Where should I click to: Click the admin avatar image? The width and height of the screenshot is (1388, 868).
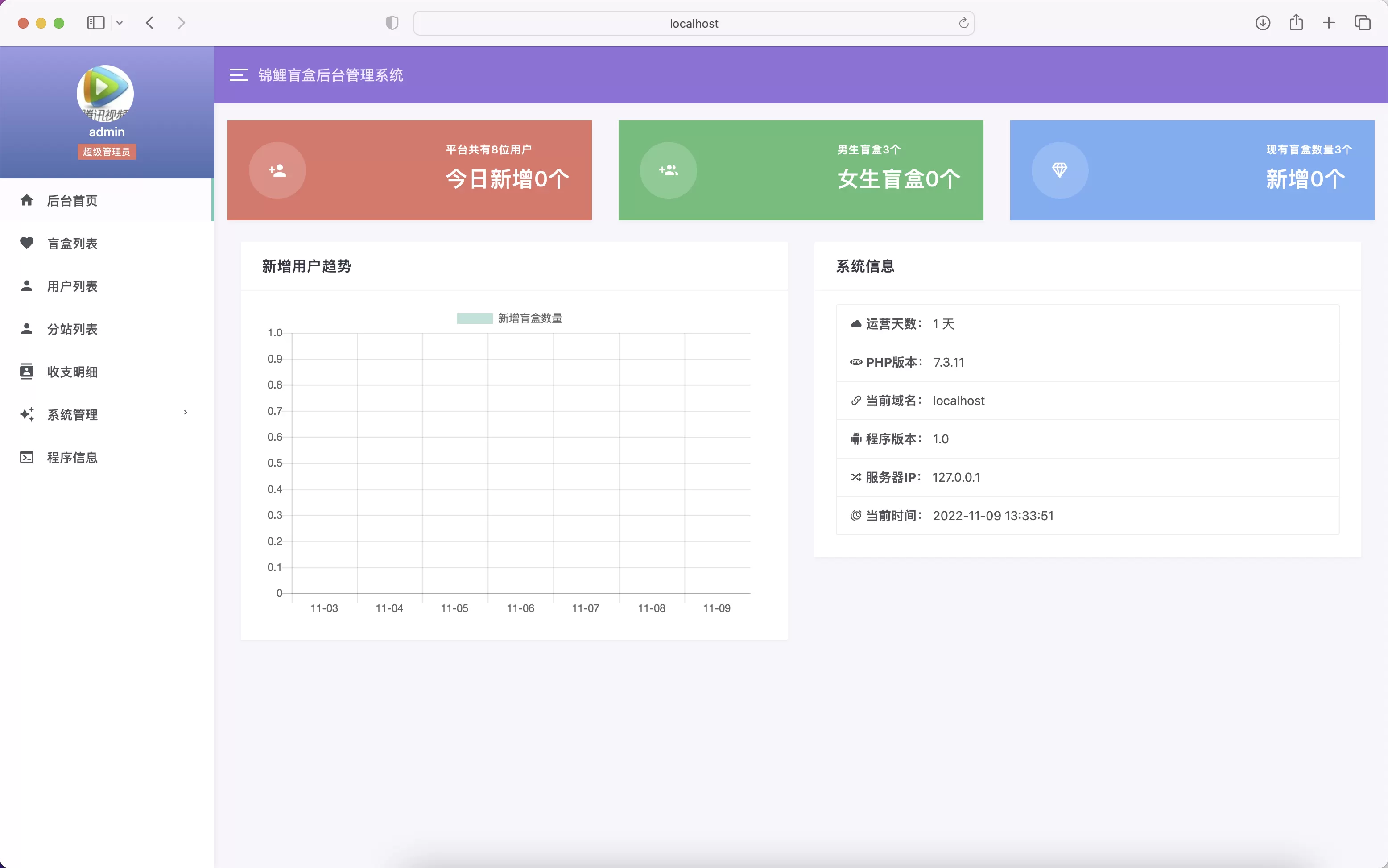click(x=106, y=94)
